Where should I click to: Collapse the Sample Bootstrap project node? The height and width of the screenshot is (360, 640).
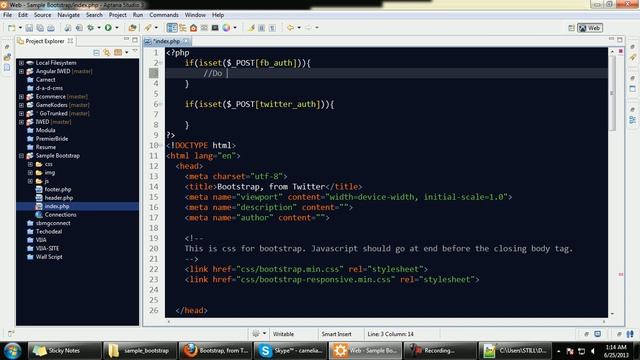click(21, 156)
